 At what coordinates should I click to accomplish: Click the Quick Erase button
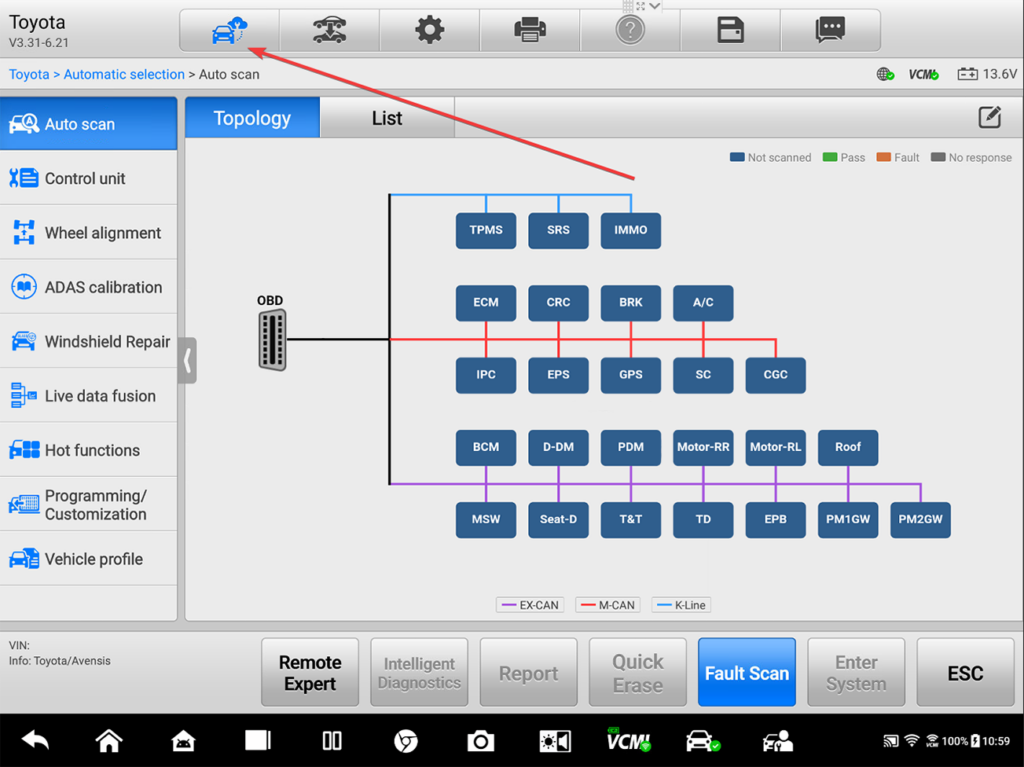637,672
